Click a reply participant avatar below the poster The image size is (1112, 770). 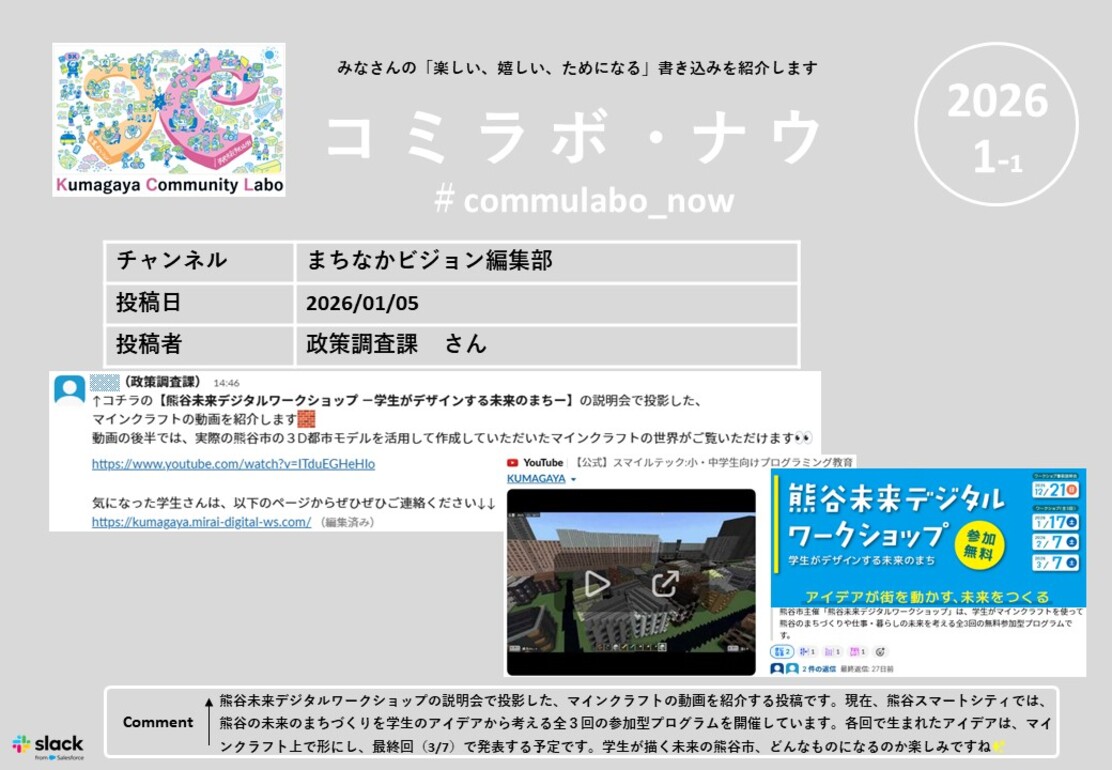pos(776,668)
